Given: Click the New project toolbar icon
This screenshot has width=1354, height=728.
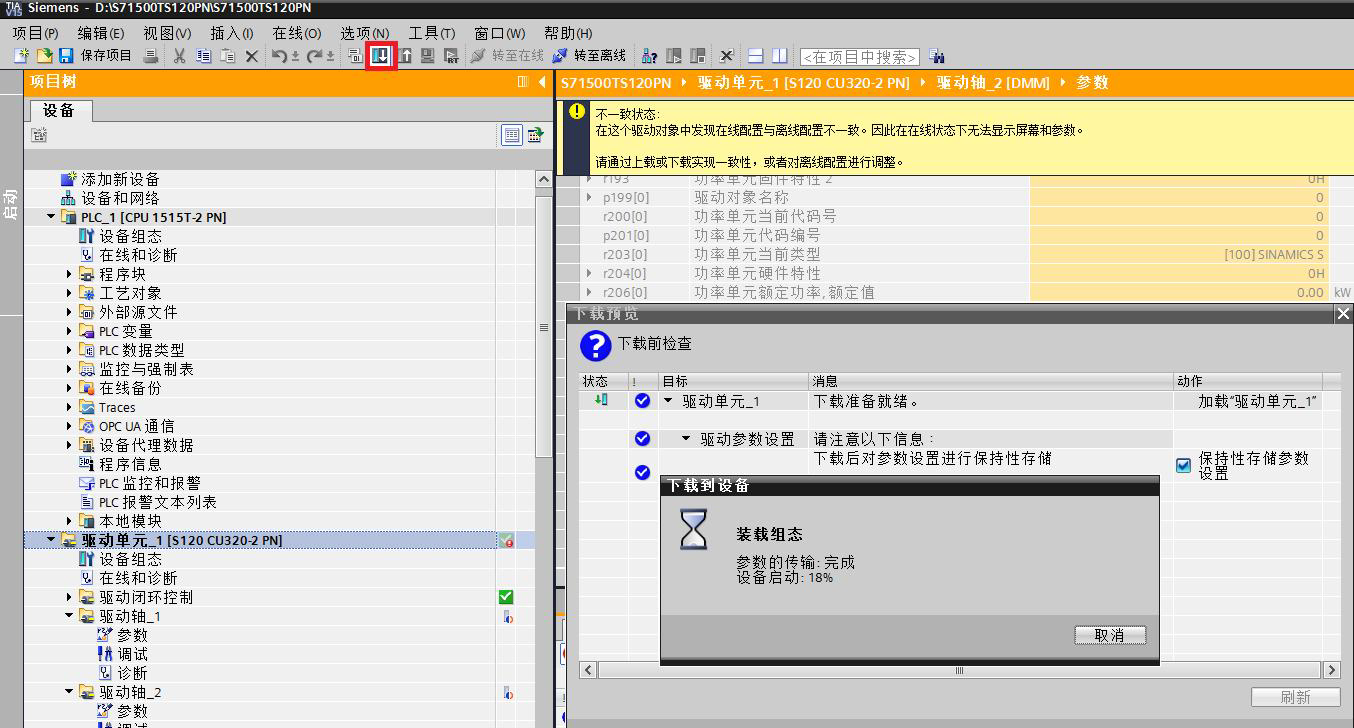Looking at the screenshot, I should click(21, 56).
